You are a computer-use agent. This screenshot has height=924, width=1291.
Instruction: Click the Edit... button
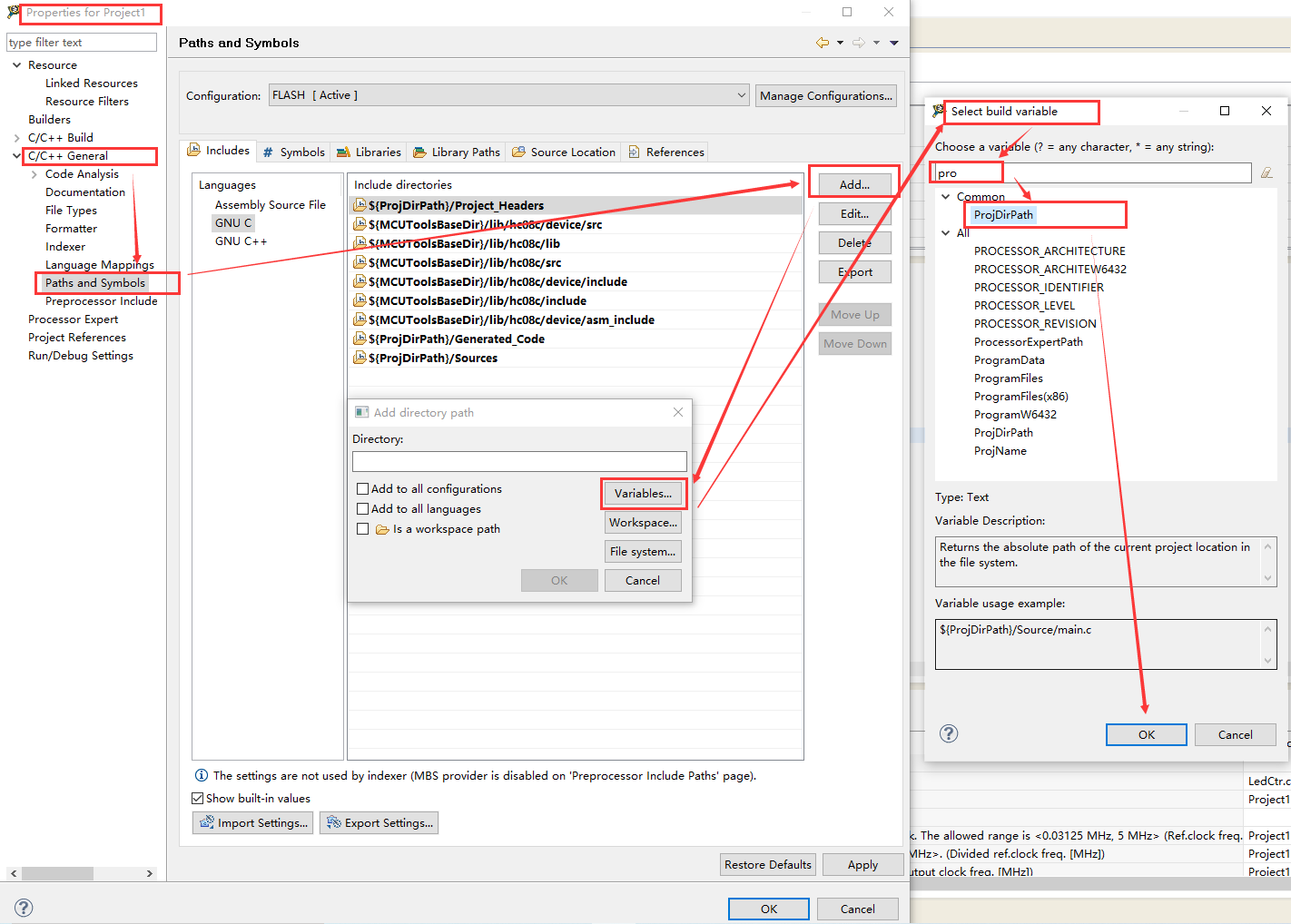tap(854, 214)
